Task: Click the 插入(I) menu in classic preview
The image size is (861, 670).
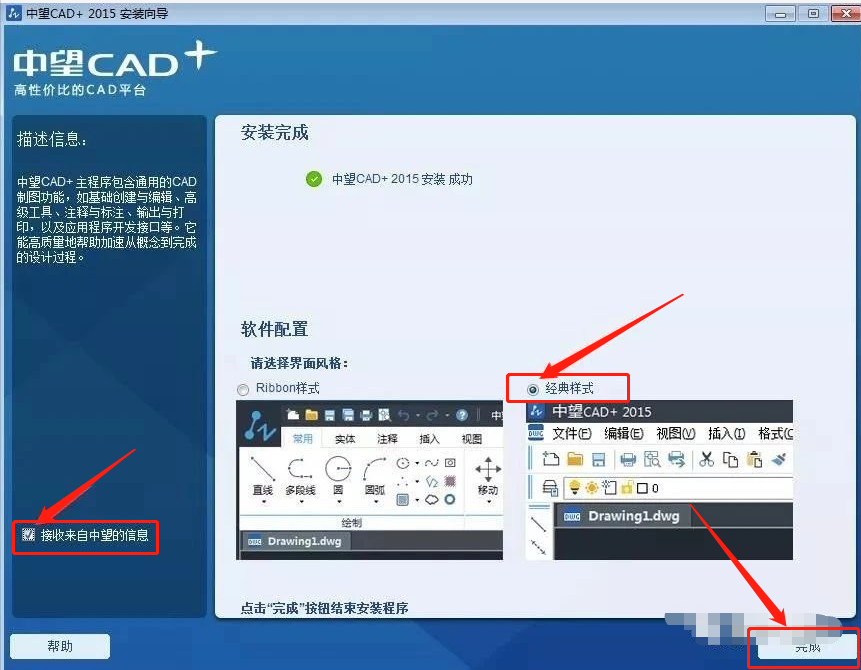Action: pos(726,434)
